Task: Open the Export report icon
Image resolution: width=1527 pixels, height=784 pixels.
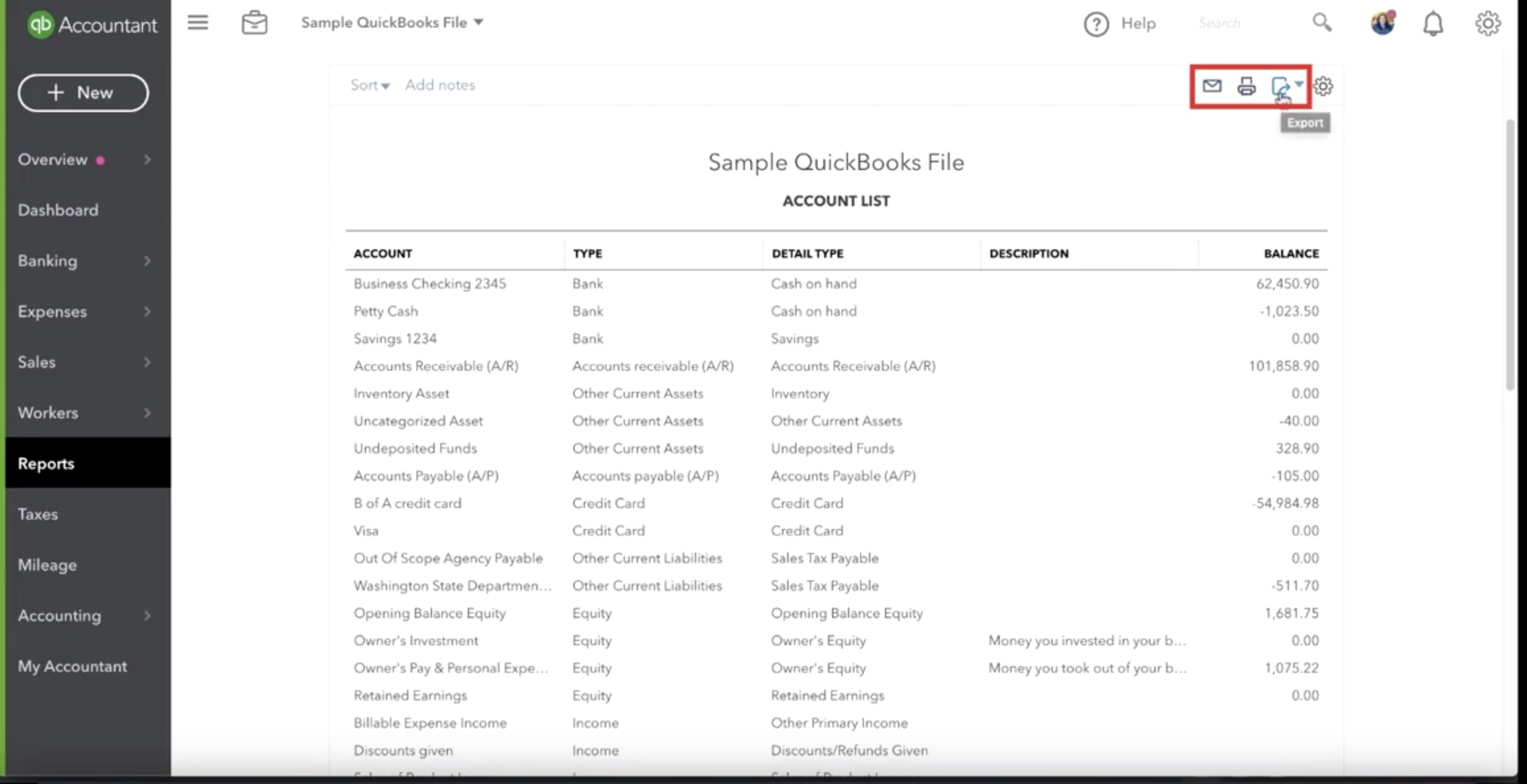Action: 1285,87
